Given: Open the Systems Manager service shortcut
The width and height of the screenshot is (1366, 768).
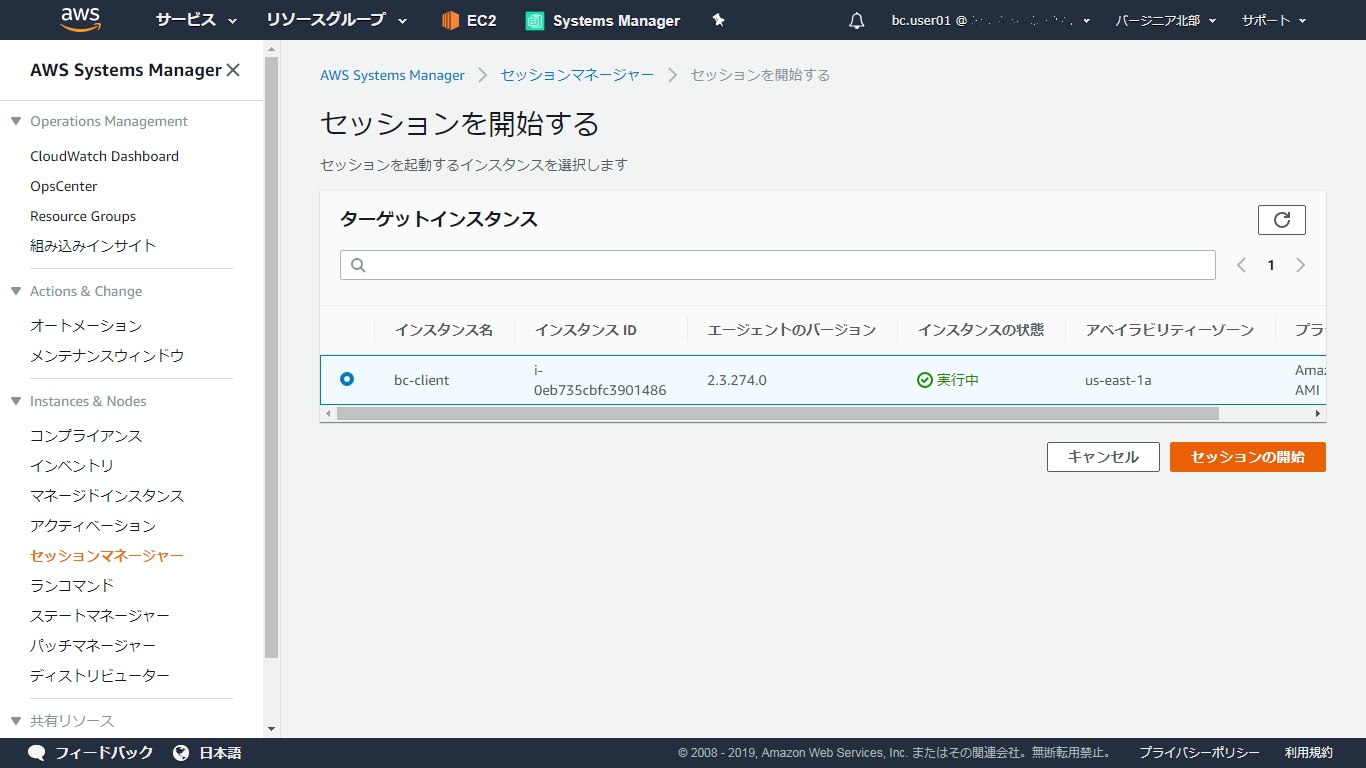Looking at the screenshot, I should pyautogui.click(x=603, y=20).
